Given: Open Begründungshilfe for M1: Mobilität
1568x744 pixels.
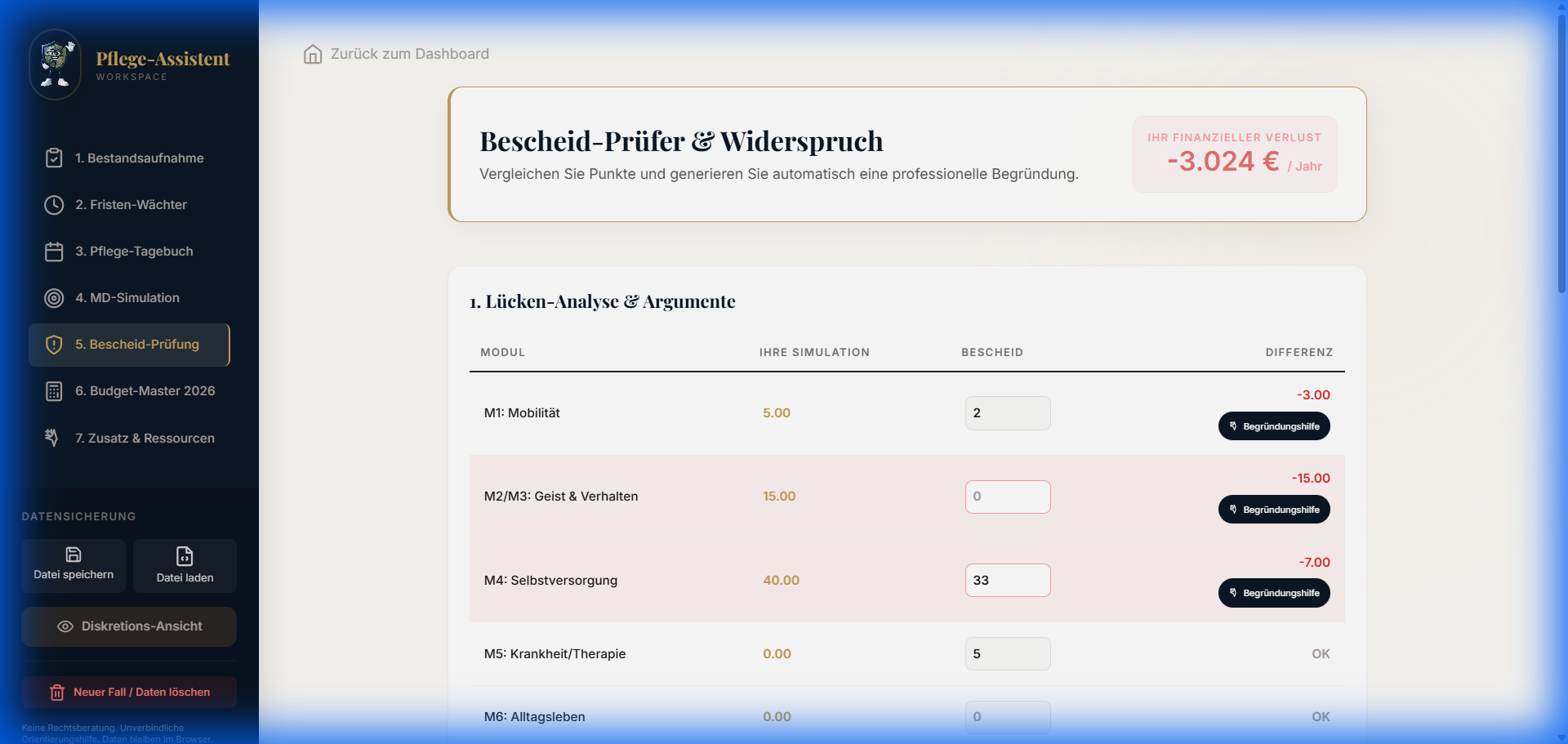Looking at the screenshot, I should point(1273,426).
